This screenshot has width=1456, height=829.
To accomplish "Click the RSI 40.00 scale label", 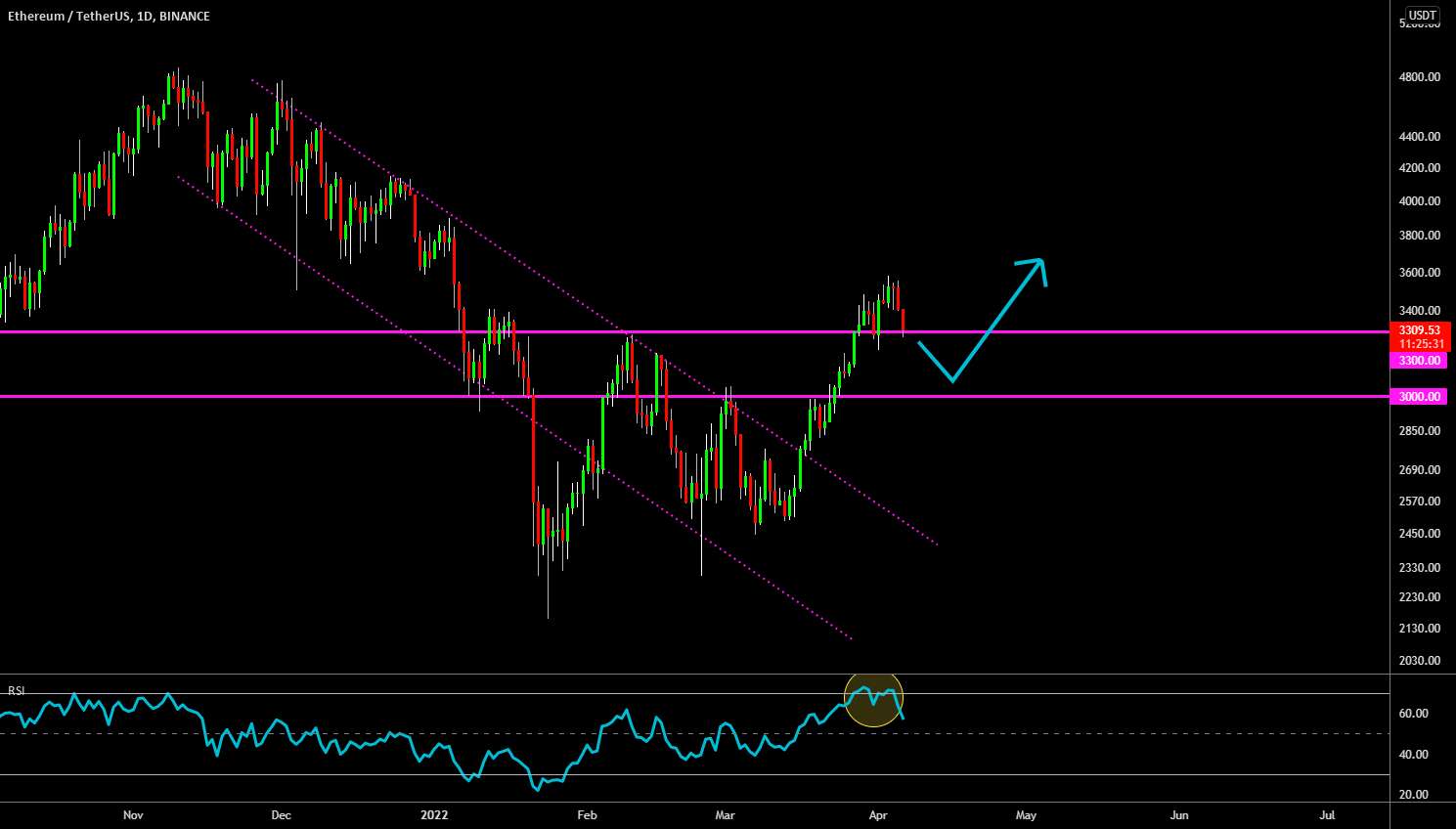I will 1414,755.
